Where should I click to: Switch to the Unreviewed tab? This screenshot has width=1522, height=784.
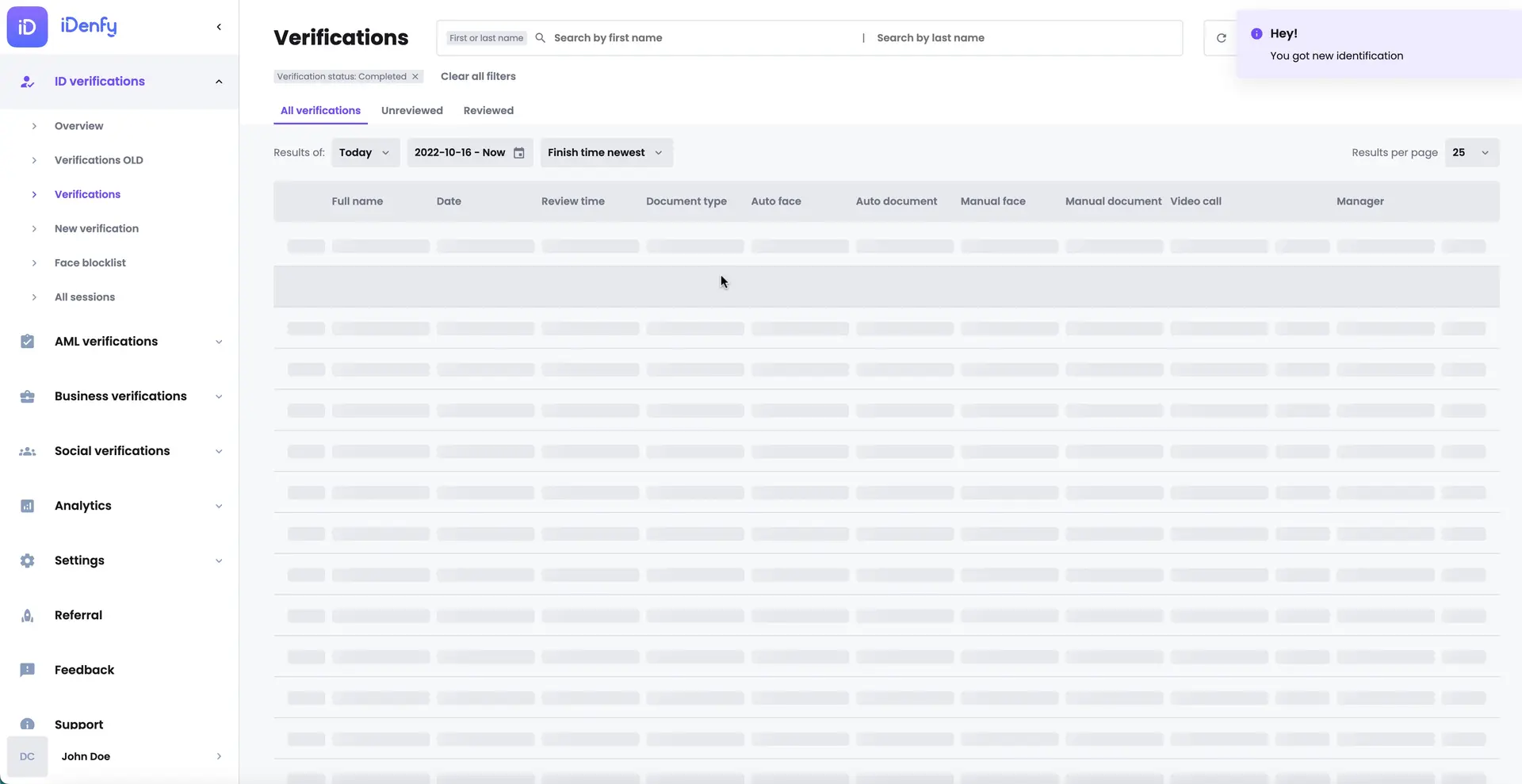pos(411,111)
